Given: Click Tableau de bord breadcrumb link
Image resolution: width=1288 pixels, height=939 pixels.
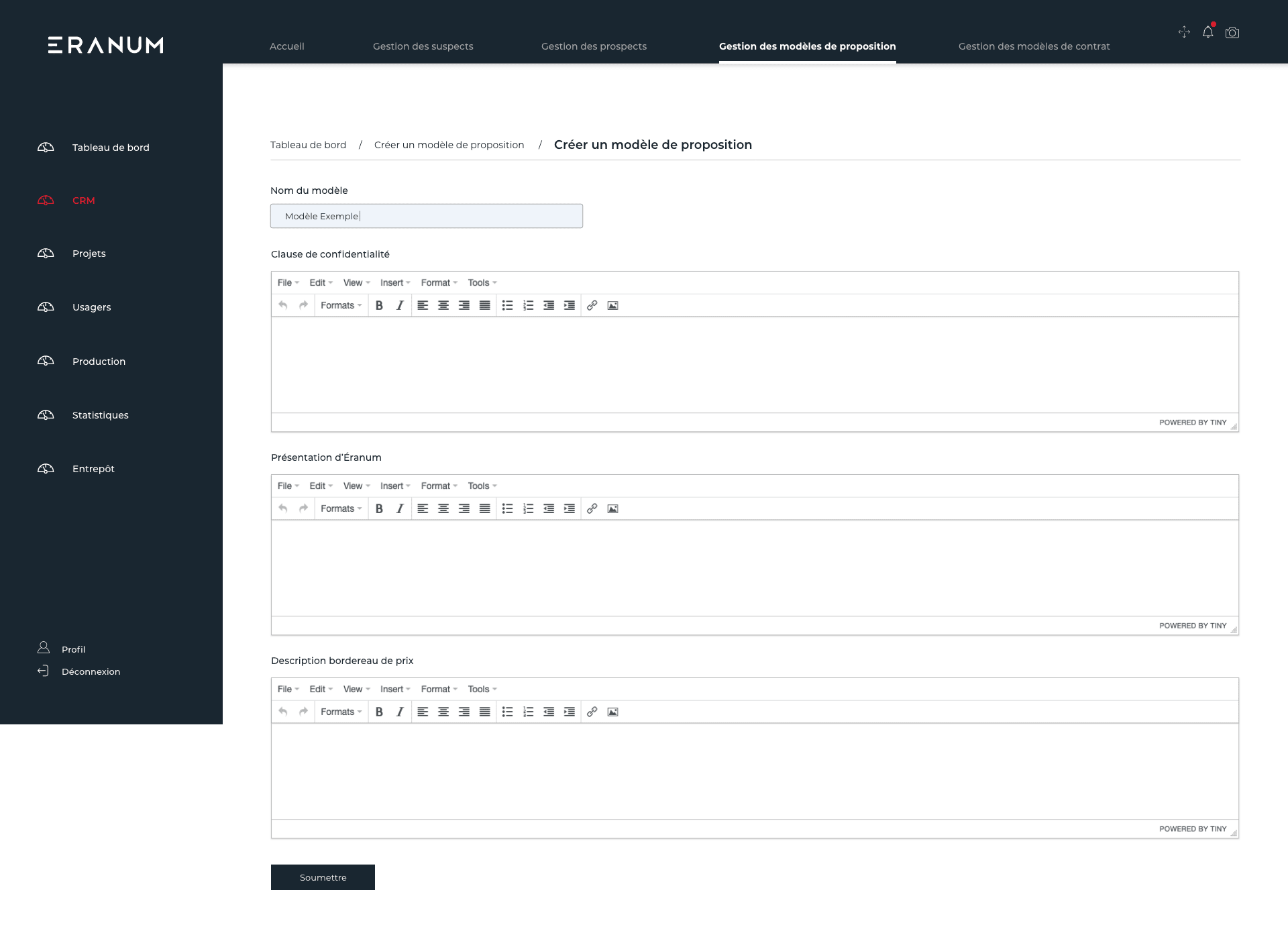Looking at the screenshot, I should 309,145.
